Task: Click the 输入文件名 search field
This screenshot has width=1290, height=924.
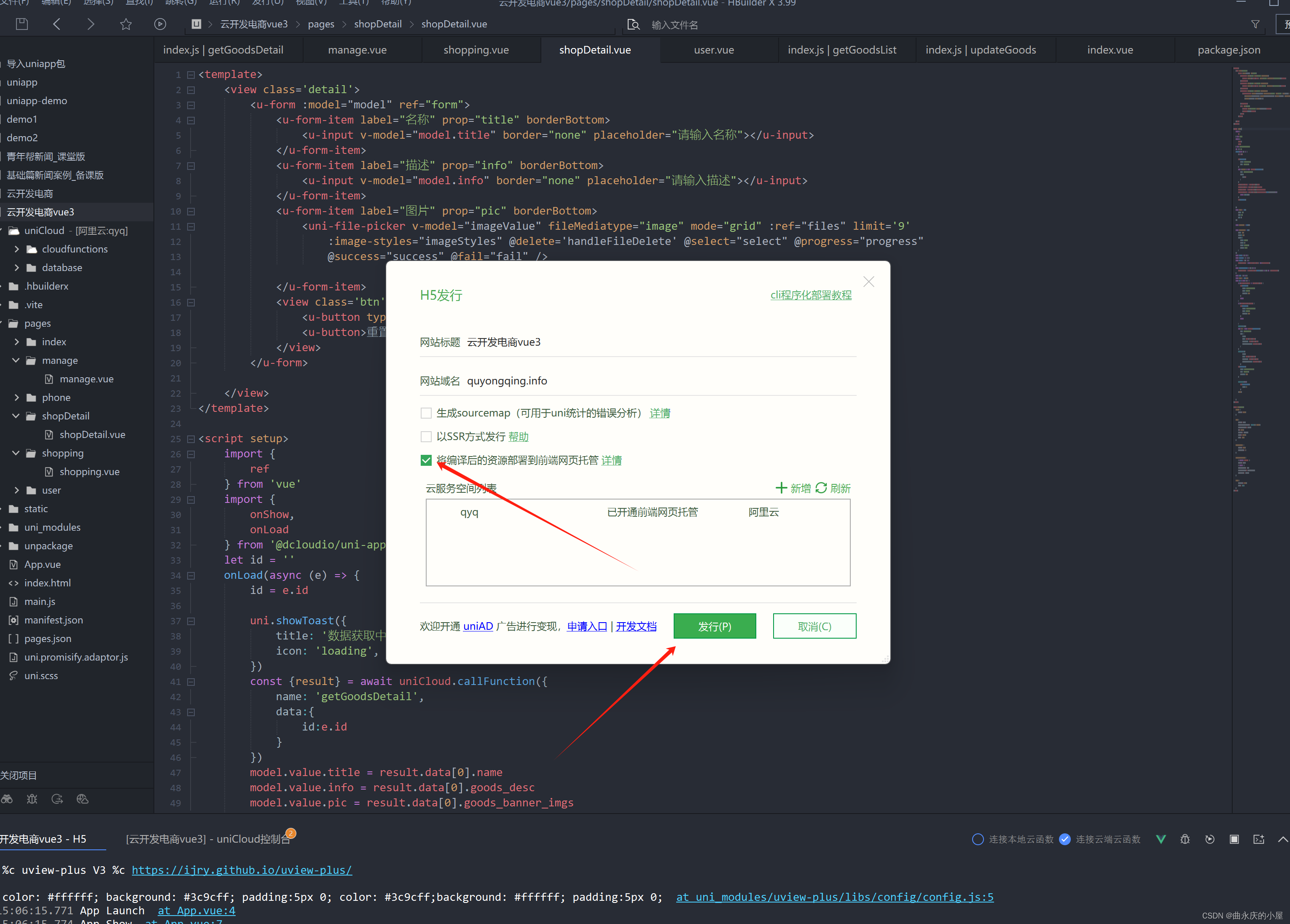Action: coord(675,24)
